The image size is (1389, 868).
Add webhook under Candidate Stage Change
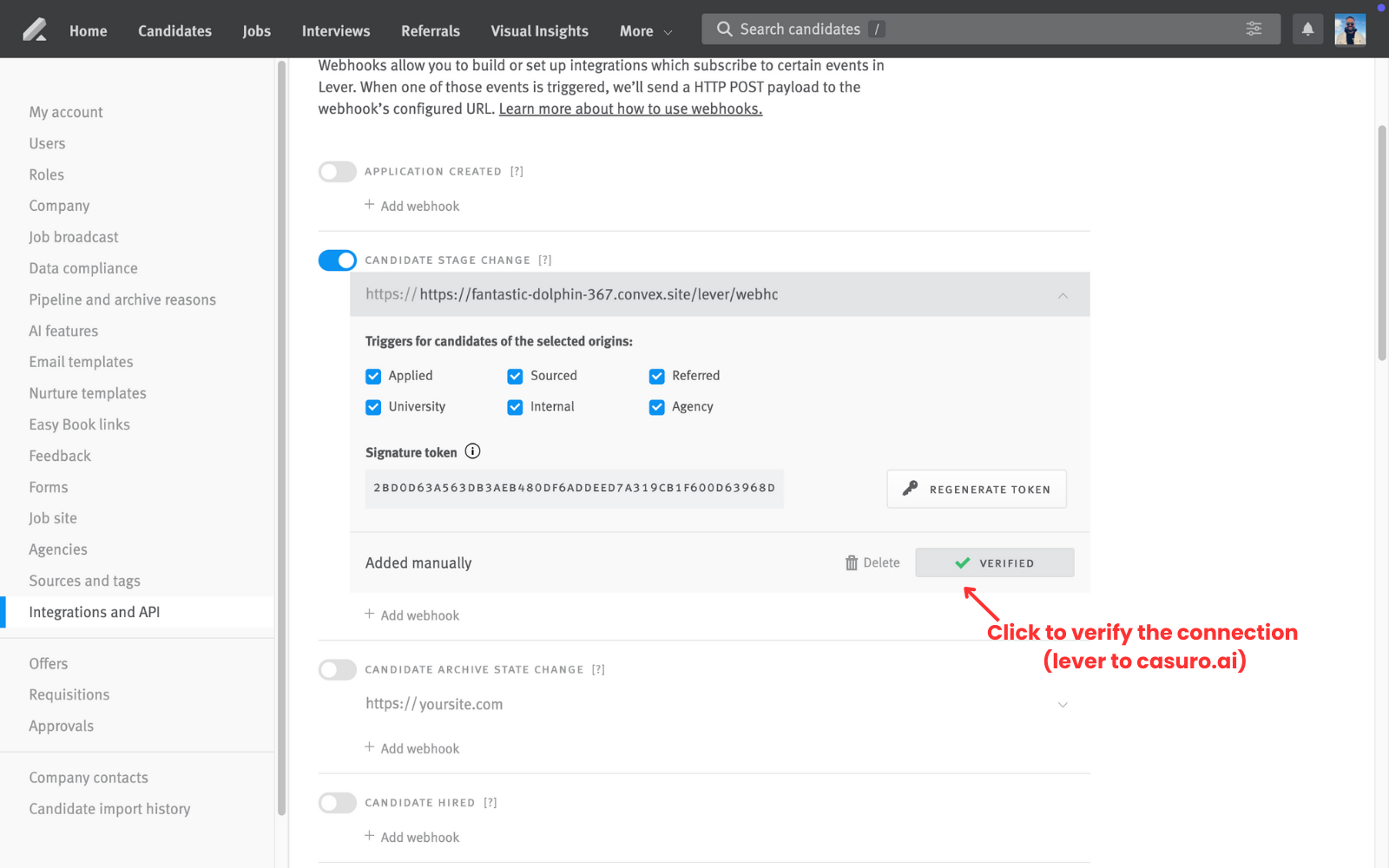411,615
